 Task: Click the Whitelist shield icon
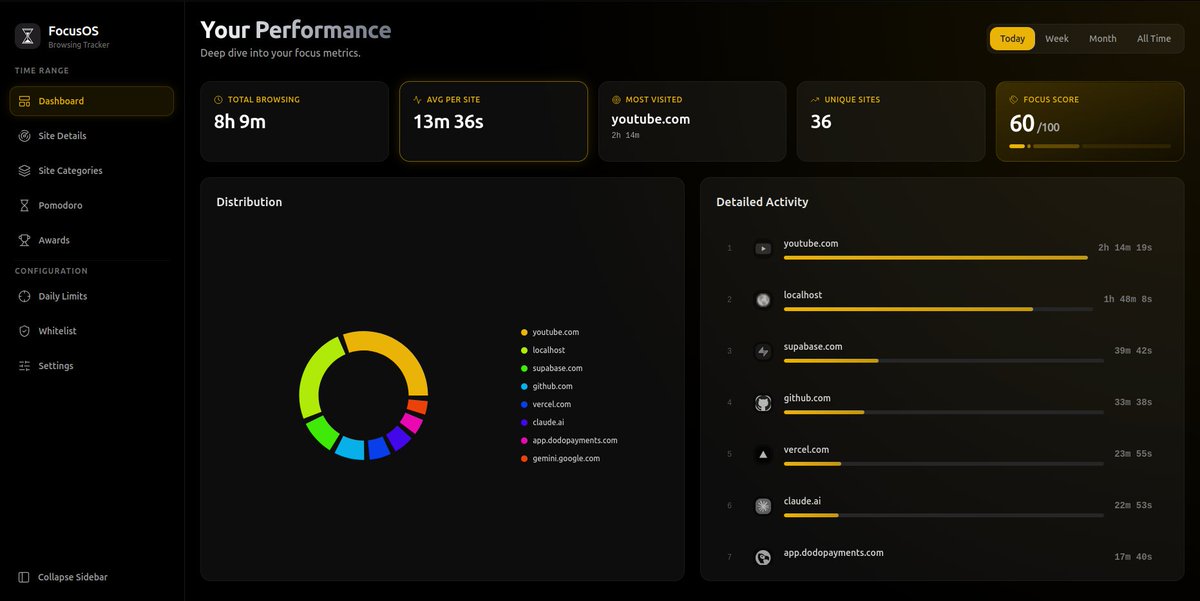point(24,331)
